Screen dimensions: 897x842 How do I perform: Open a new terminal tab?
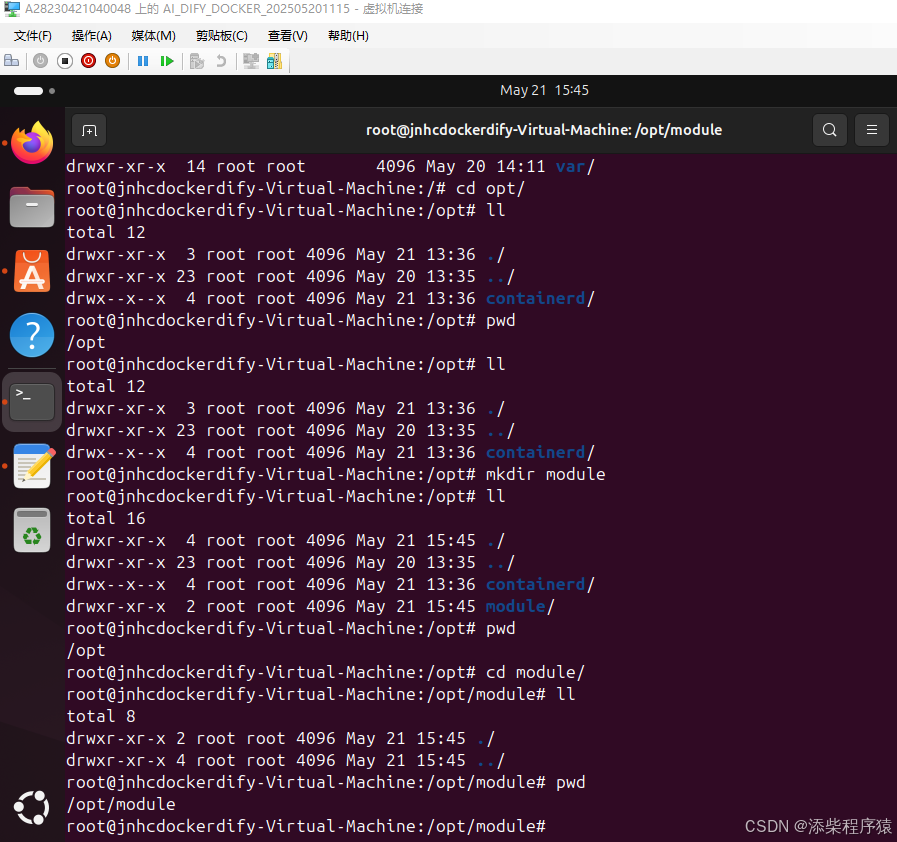[x=89, y=130]
